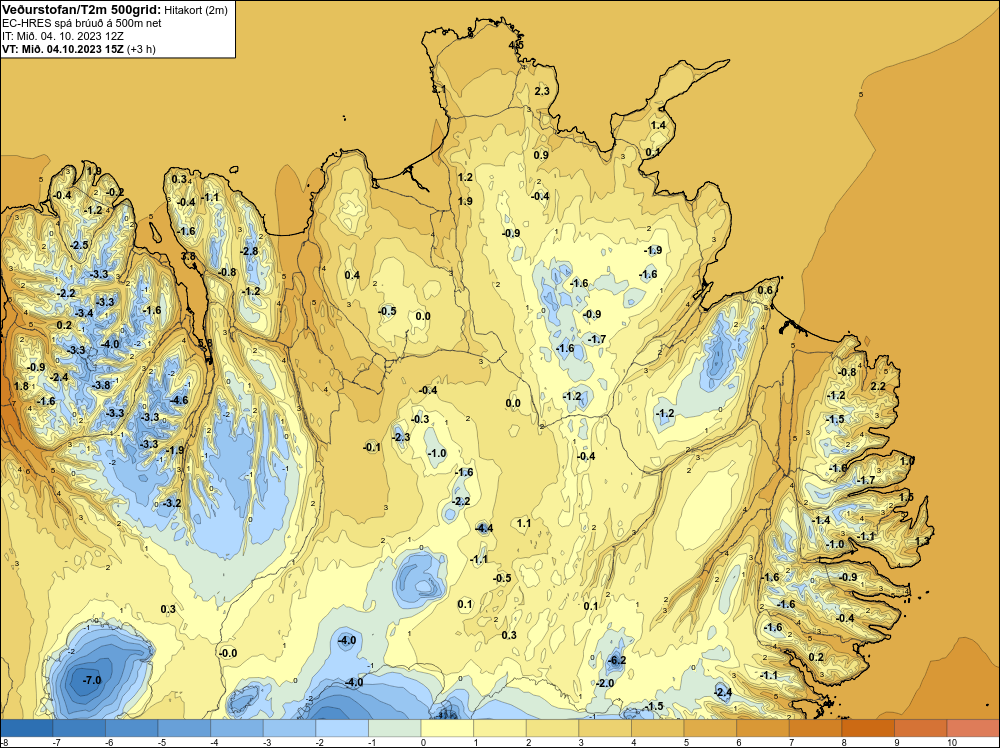1000x748 pixels.
Task: Click the 4.5 value at the northern tip
Action: [x=516, y=45]
